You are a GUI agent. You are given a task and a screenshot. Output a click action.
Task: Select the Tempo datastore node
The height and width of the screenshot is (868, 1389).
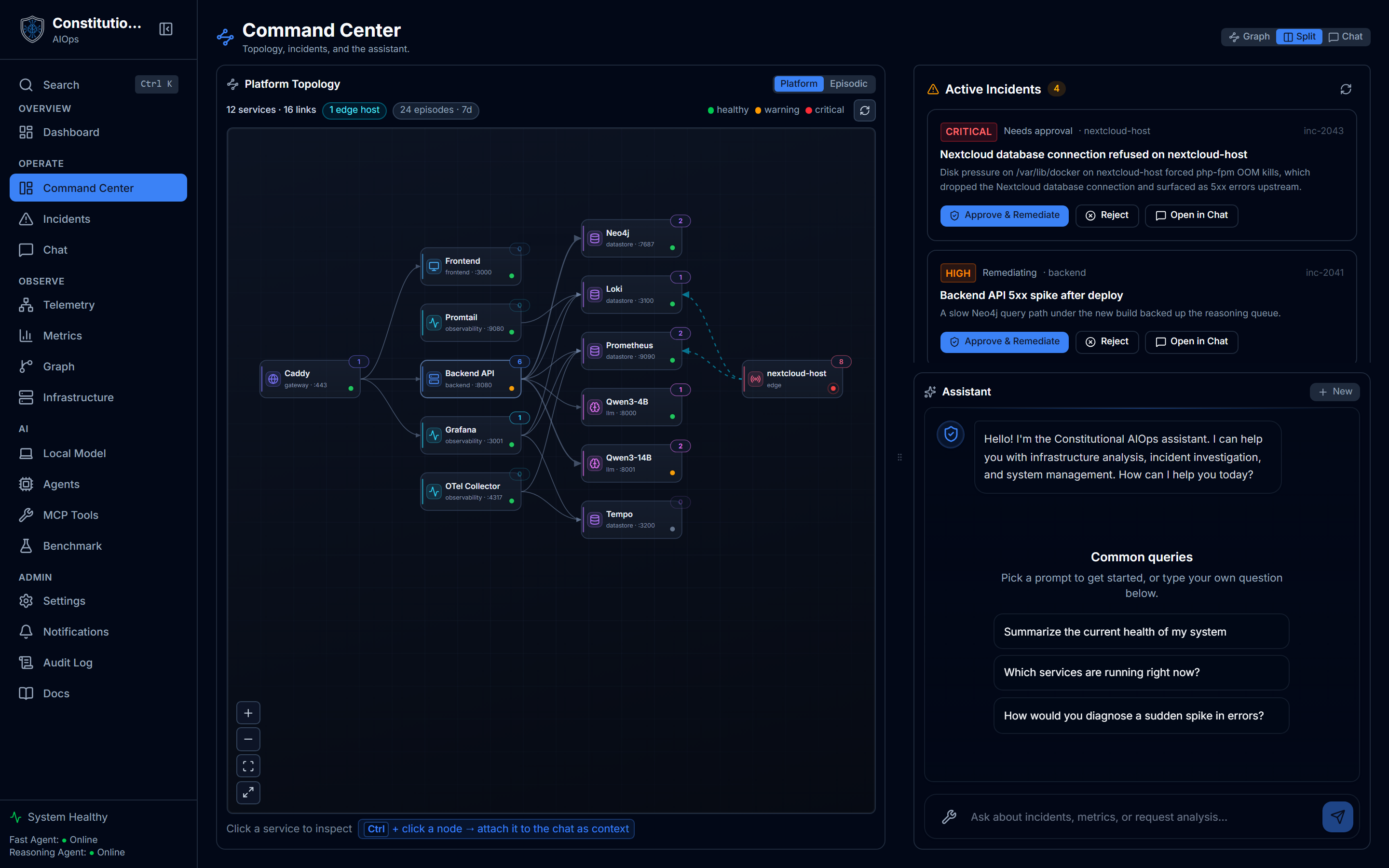631,519
